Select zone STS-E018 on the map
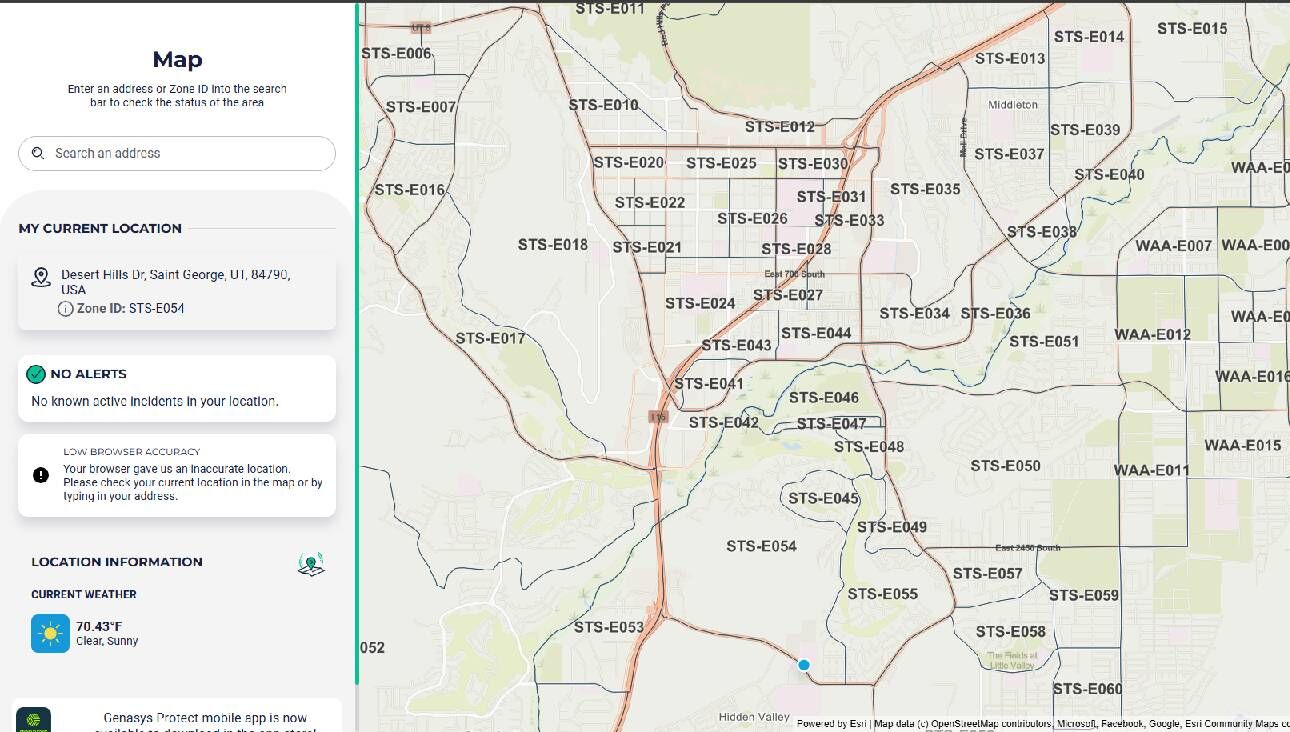The image size is (1290, 732). pos(553,245)
